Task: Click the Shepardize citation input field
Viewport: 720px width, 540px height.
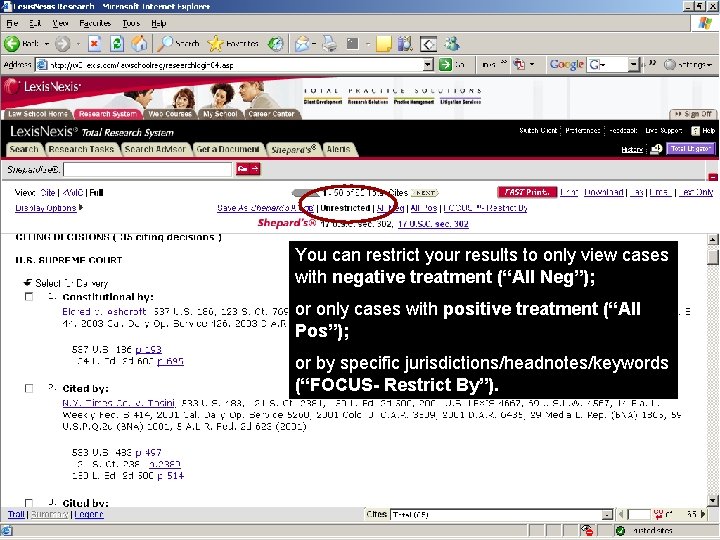Action: (148, 169)
